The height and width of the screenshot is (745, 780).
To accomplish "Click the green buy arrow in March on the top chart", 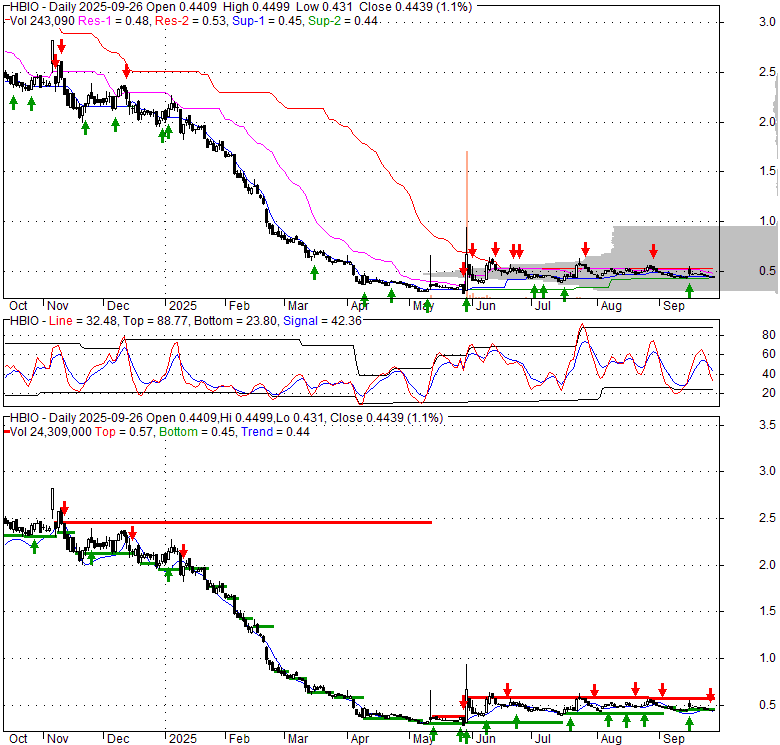I will [314, 272].
